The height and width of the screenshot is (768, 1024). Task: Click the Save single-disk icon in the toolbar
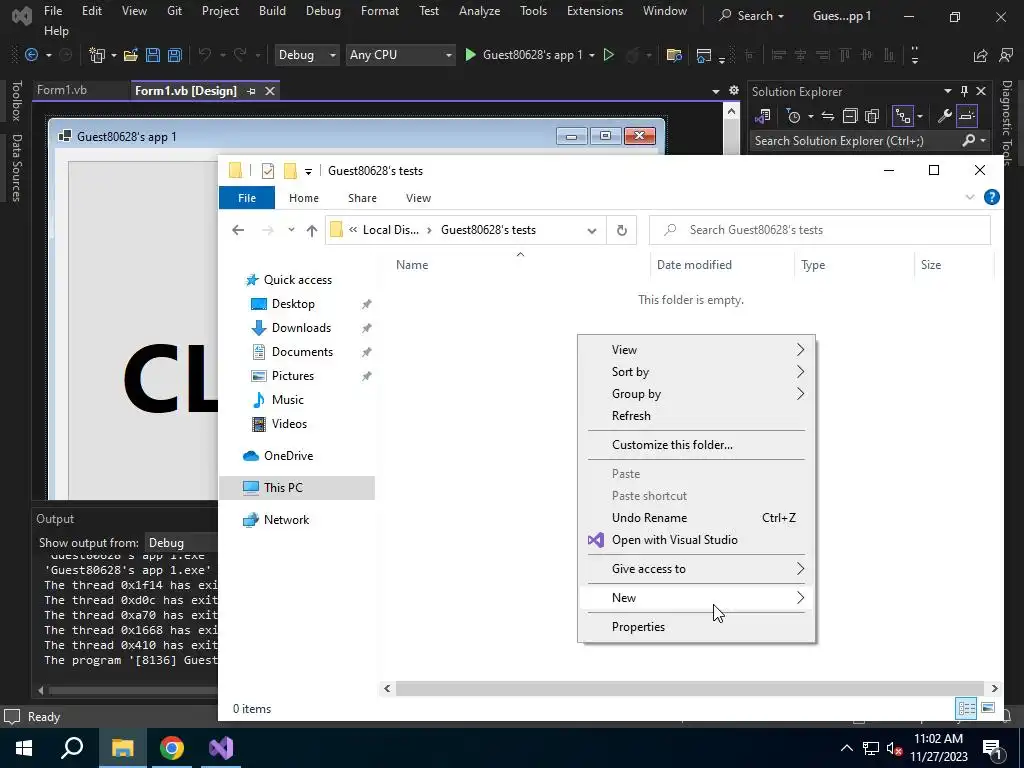point(153,55)
